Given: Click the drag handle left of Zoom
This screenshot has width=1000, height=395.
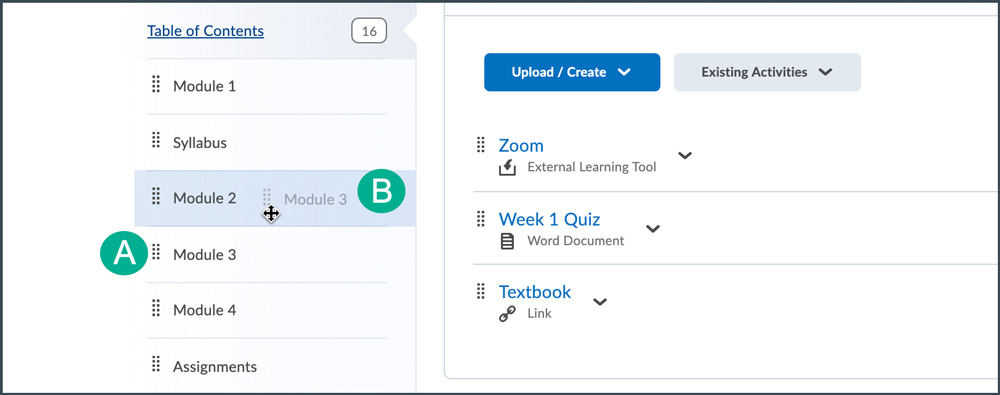Looking at the screenshot, I should (482, 145).
